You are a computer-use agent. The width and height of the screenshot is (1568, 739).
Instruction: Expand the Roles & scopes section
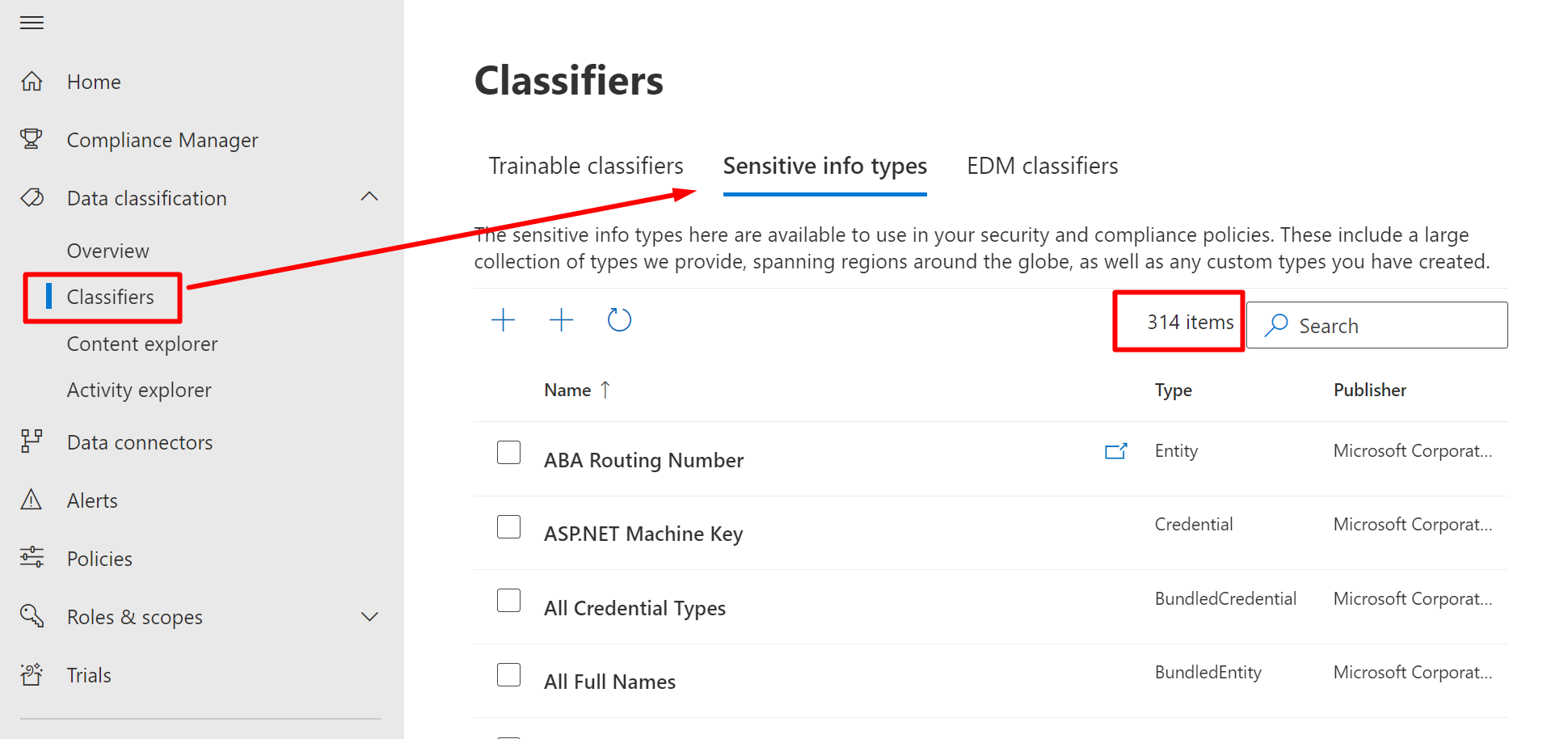369,616
